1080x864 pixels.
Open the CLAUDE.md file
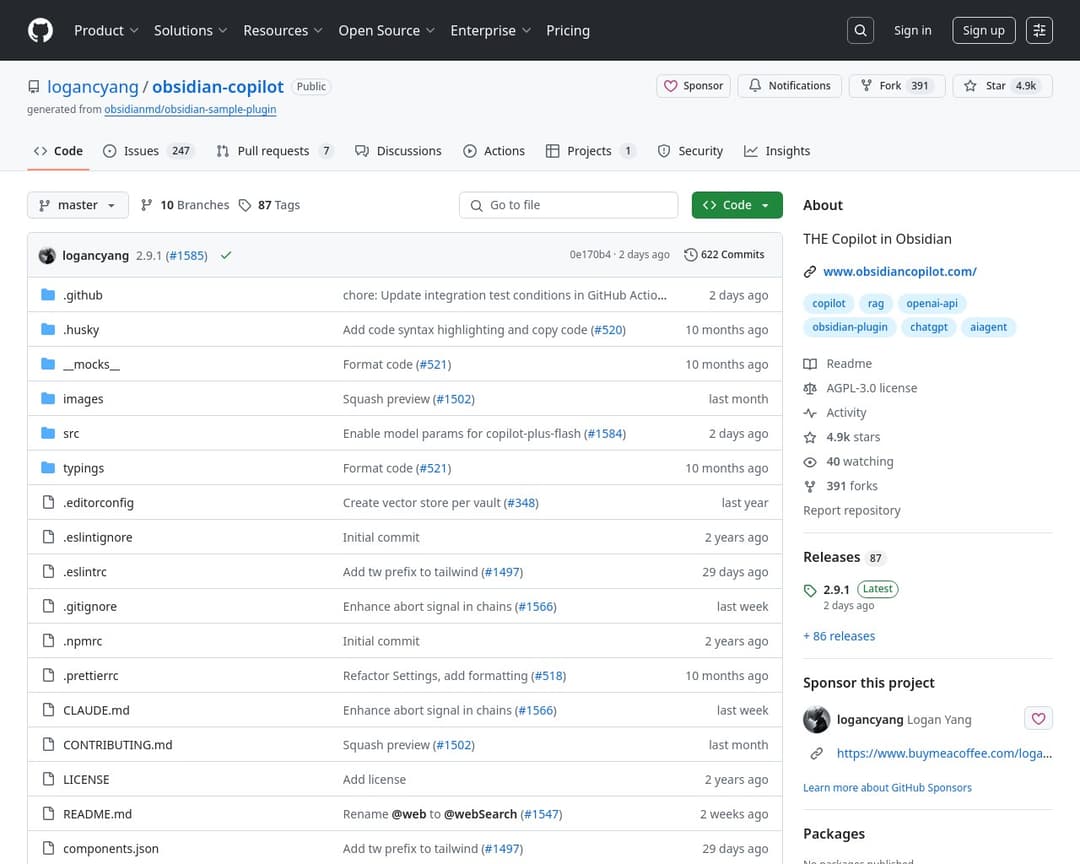pos(96,710)
